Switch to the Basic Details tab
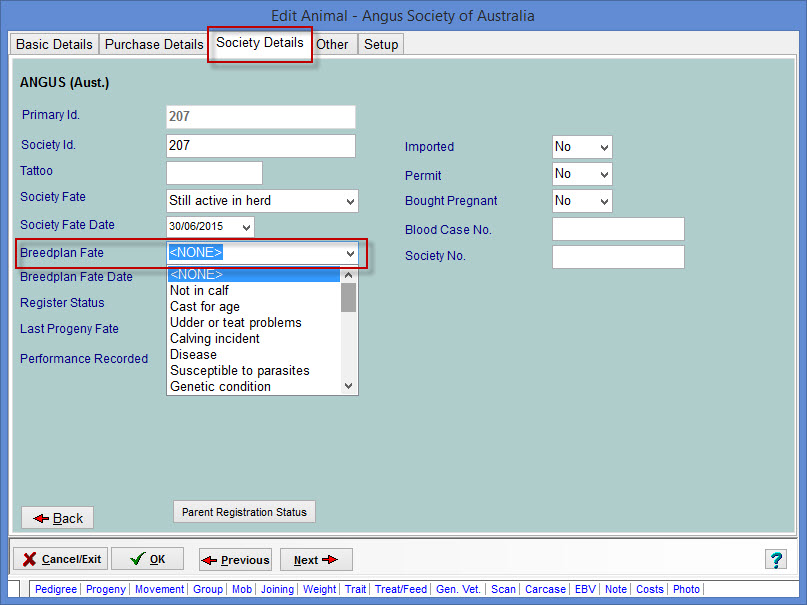 pyautogui.click(x=54, y=44)
